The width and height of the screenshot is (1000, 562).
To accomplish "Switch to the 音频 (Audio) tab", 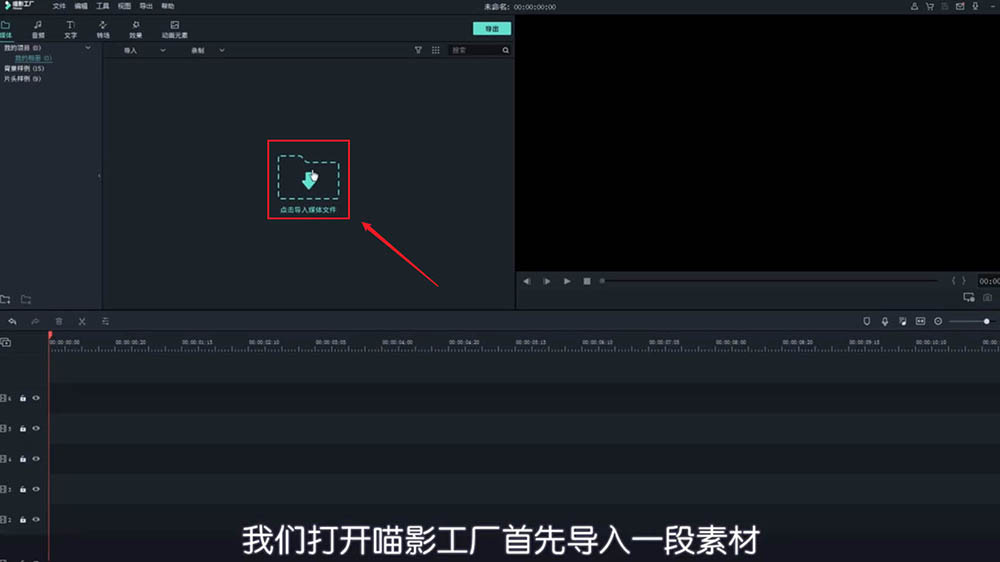I will coord(38,29).
